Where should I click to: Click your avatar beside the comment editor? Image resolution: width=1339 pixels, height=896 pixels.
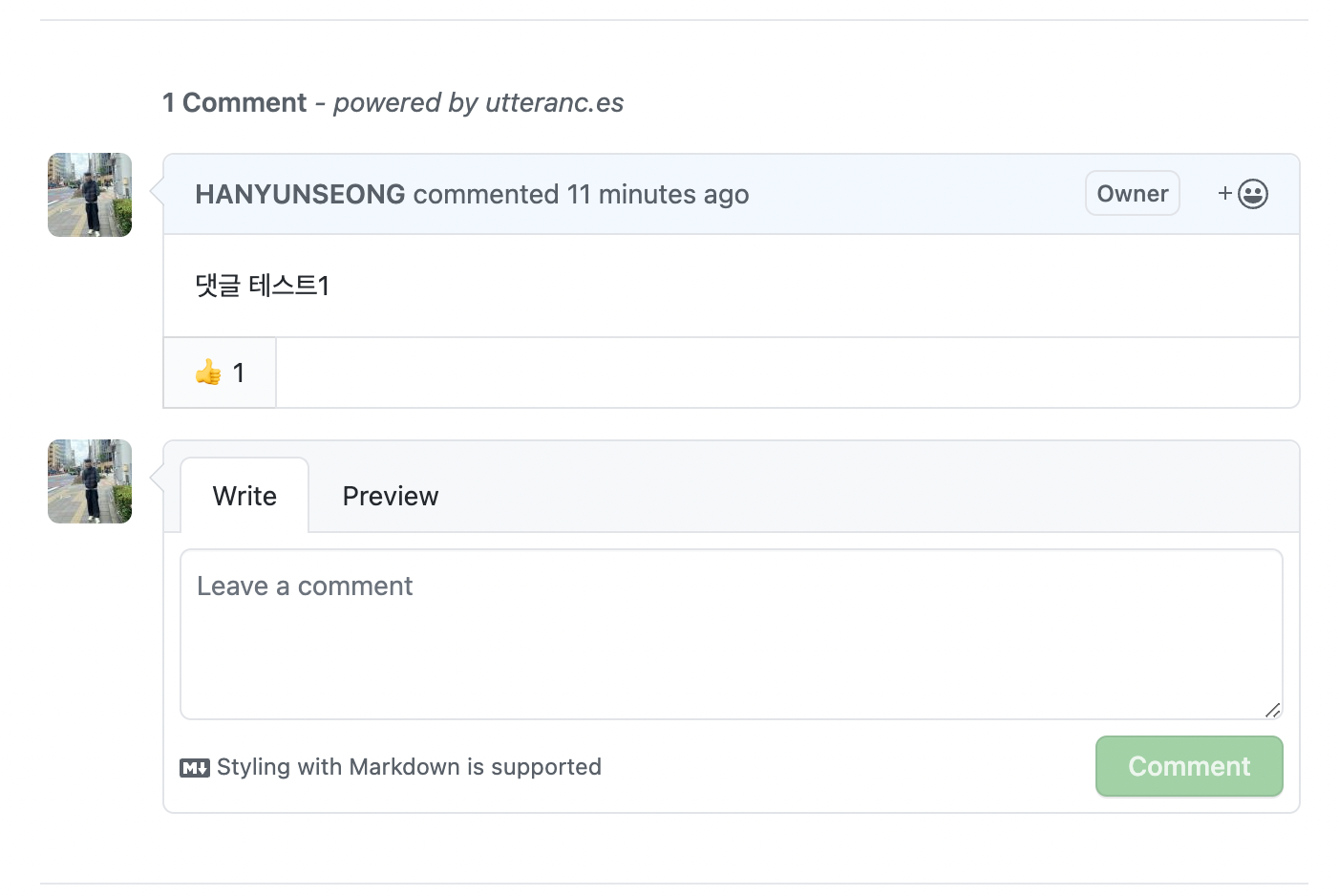click(x=90, y=481)
